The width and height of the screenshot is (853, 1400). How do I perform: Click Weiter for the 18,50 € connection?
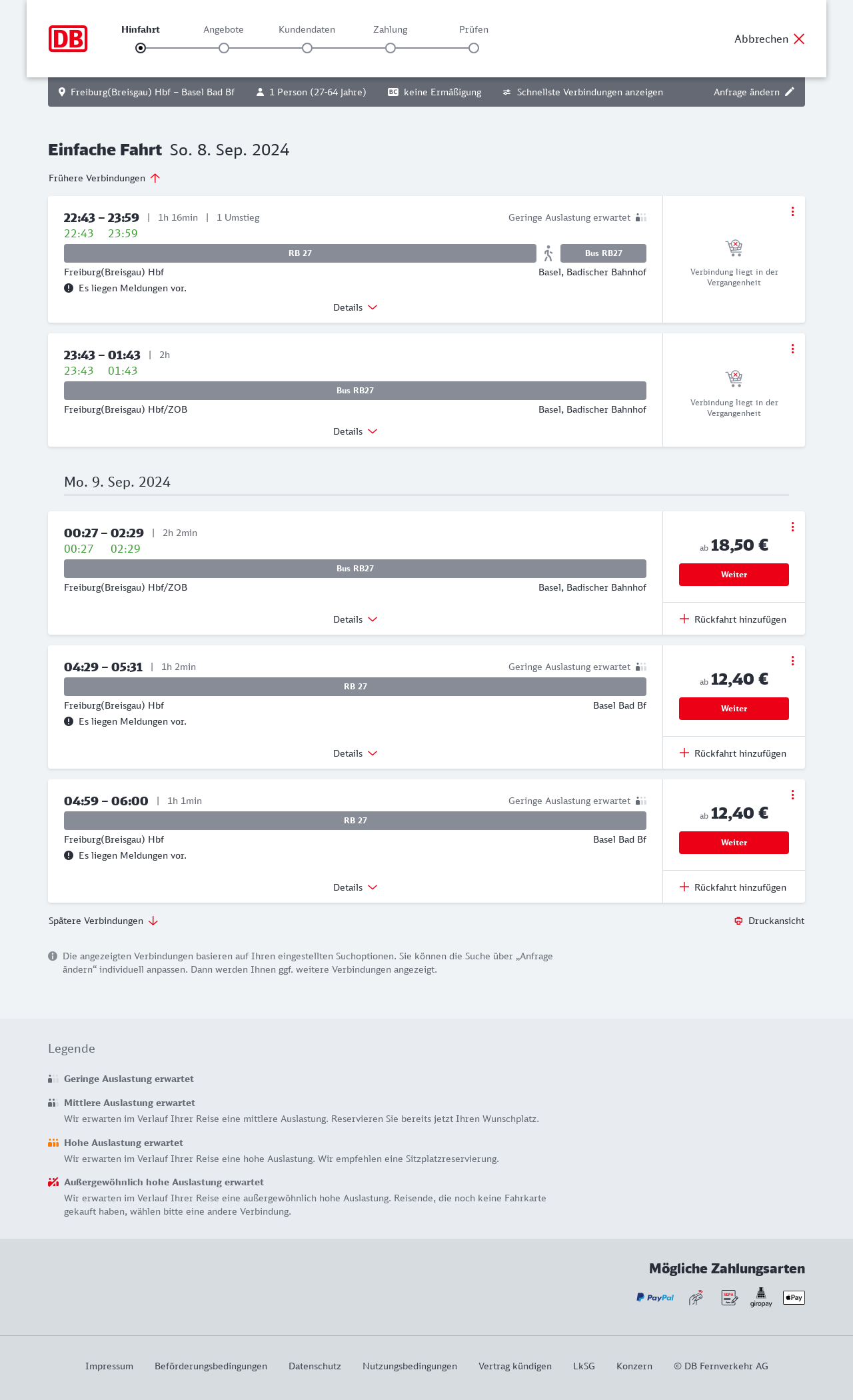pos(734,575)
